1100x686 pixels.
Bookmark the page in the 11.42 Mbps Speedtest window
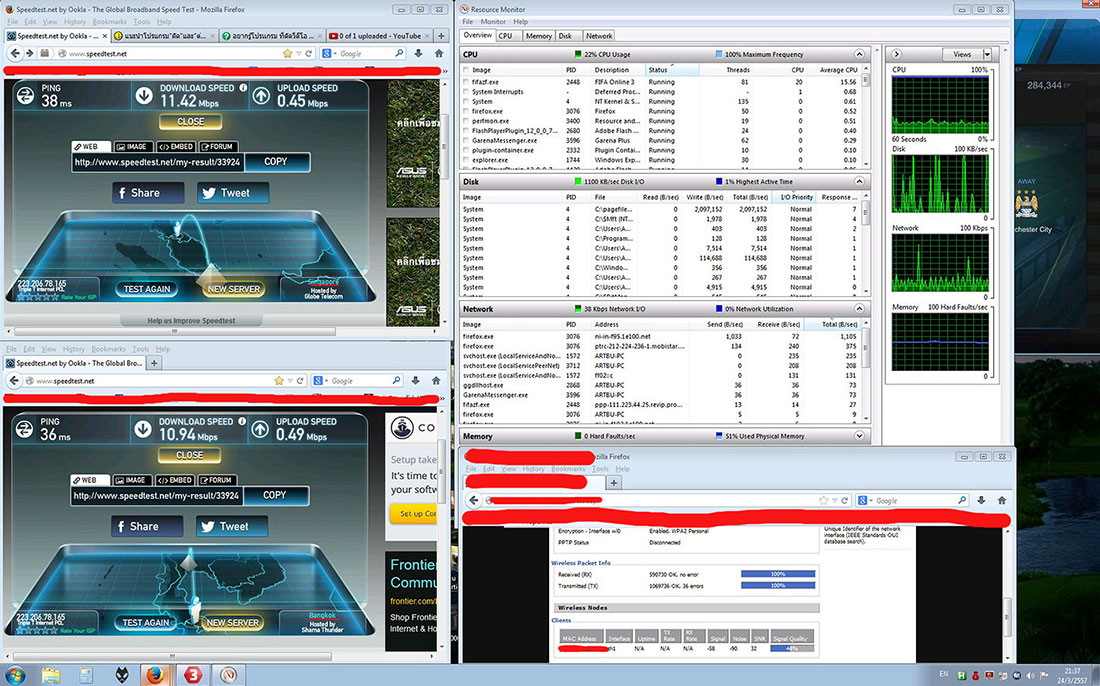pos(287,53)
